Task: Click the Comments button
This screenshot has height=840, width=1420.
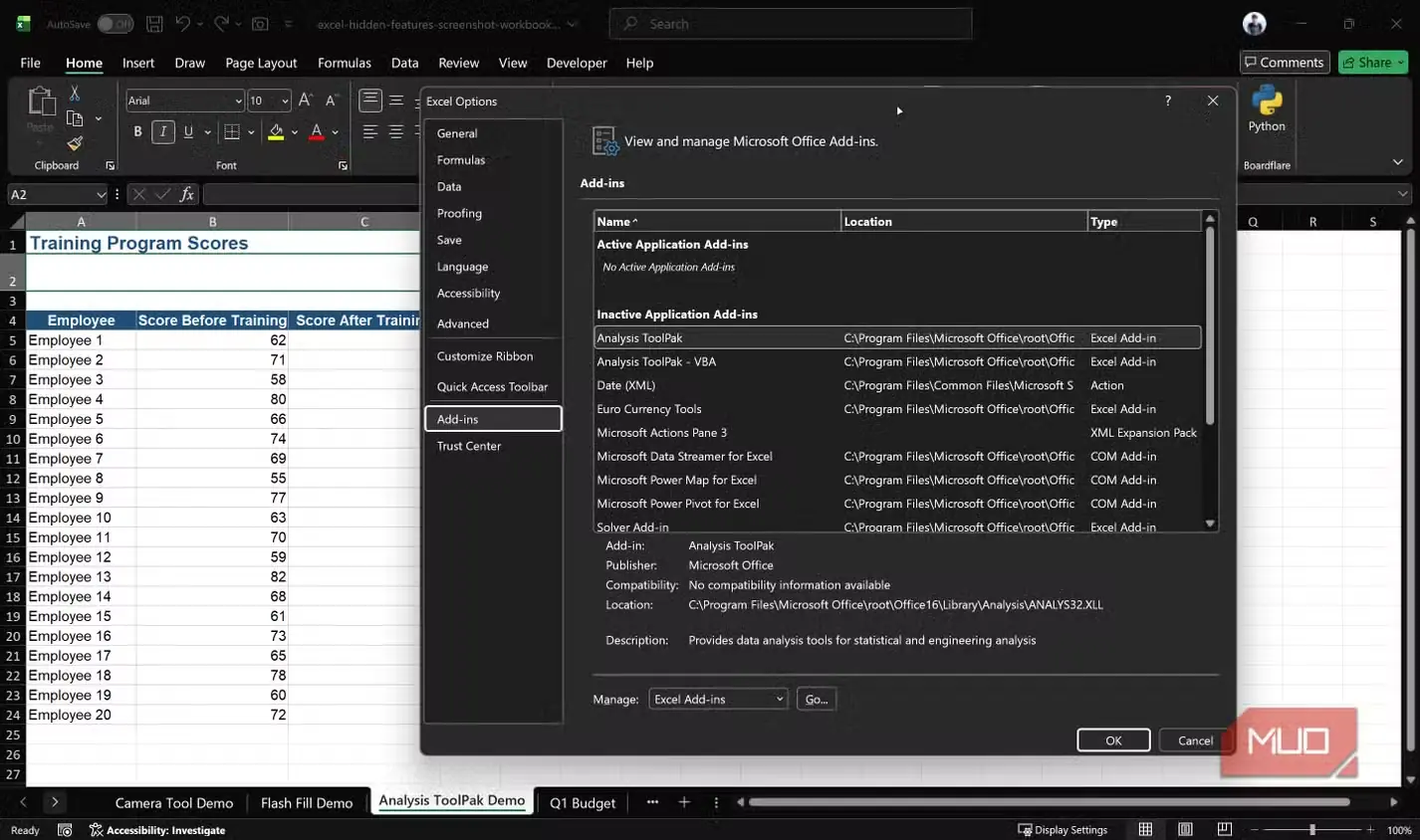Action: 1285,62
